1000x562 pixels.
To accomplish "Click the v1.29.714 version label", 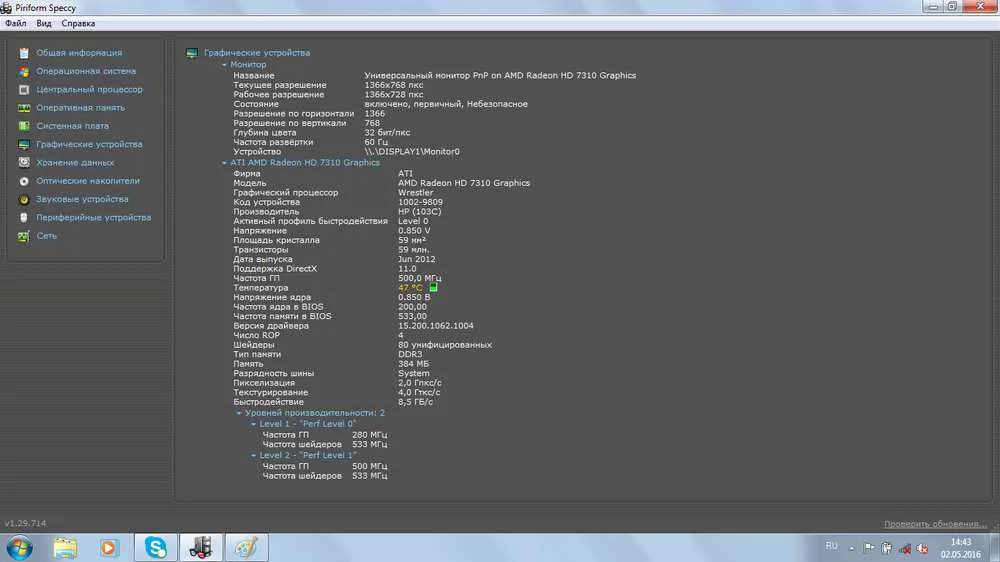I will [x=26, y=524].
